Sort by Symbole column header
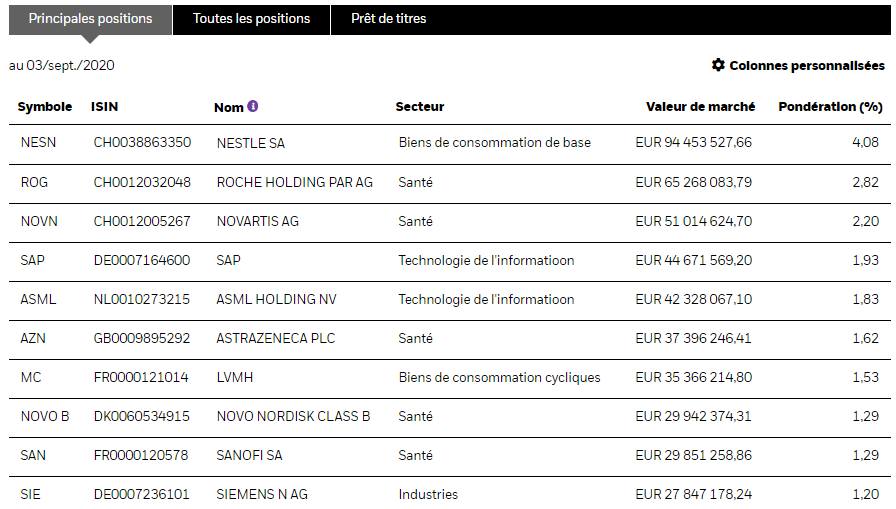This screenshot has height=509, width=896. (45, 106)
